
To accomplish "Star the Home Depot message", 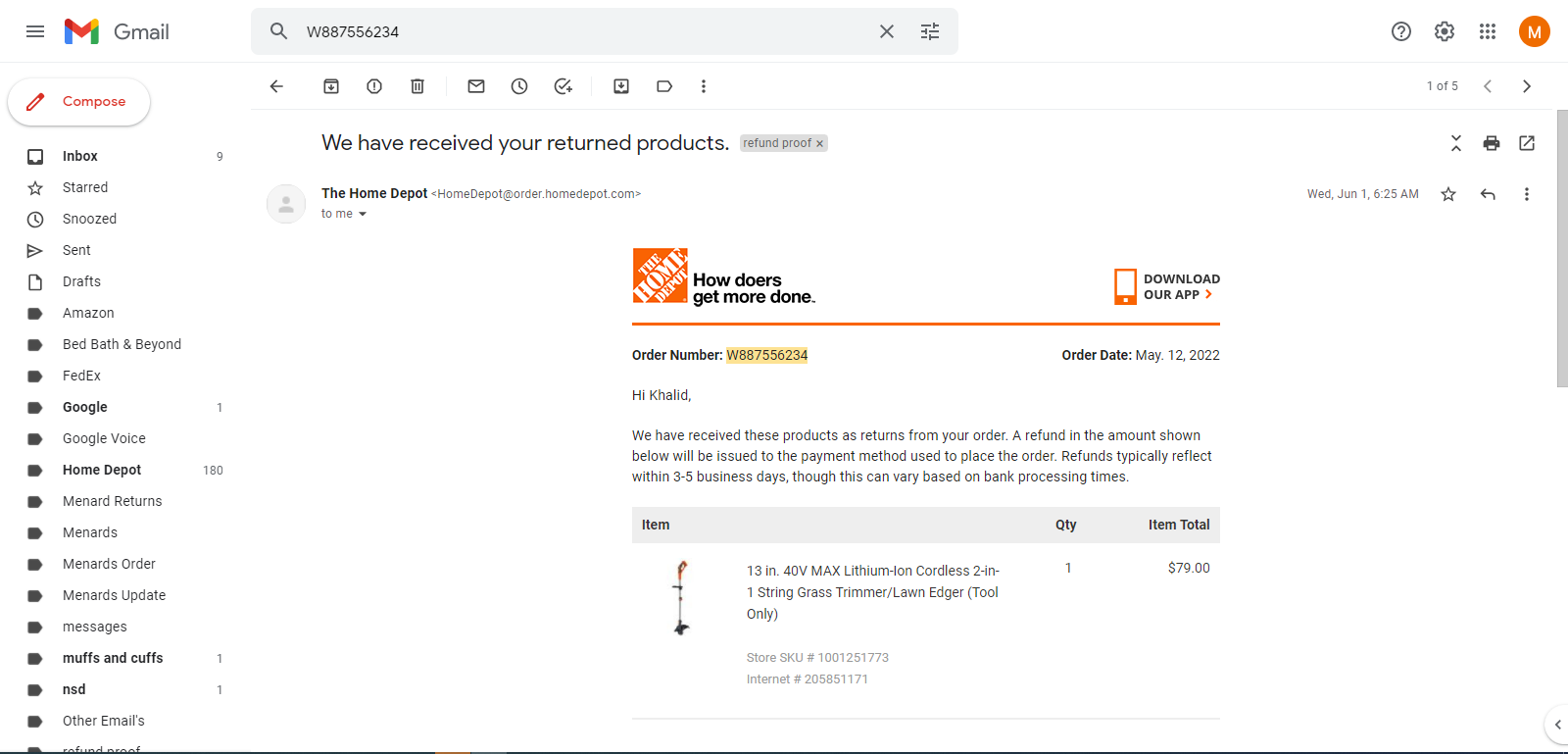I will click(x=1448, y=194).
